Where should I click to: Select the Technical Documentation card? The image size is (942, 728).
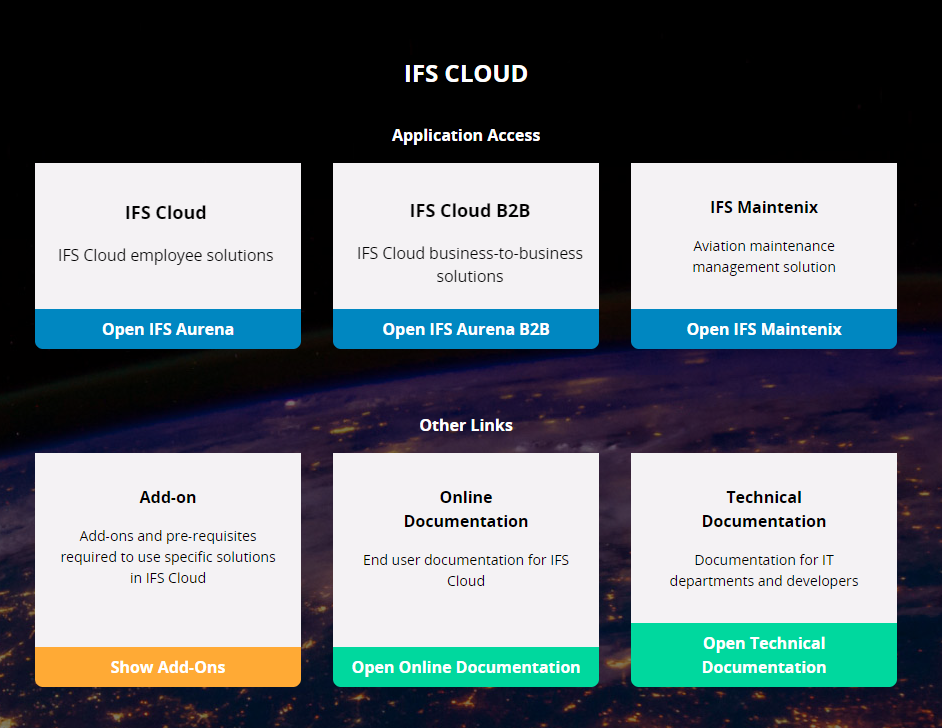tap(763, 540)
